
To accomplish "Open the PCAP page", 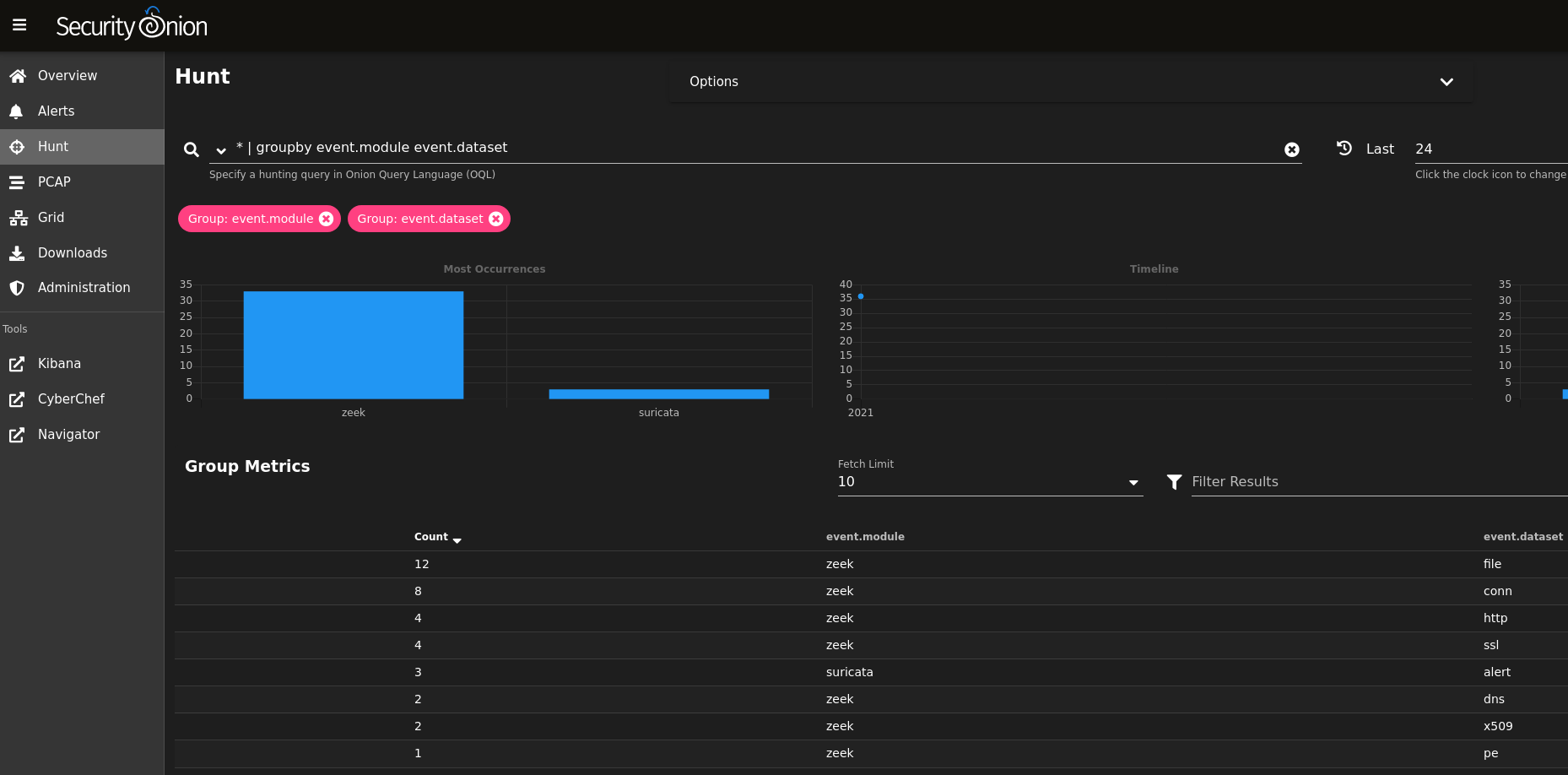I will [x=82, y=182].
